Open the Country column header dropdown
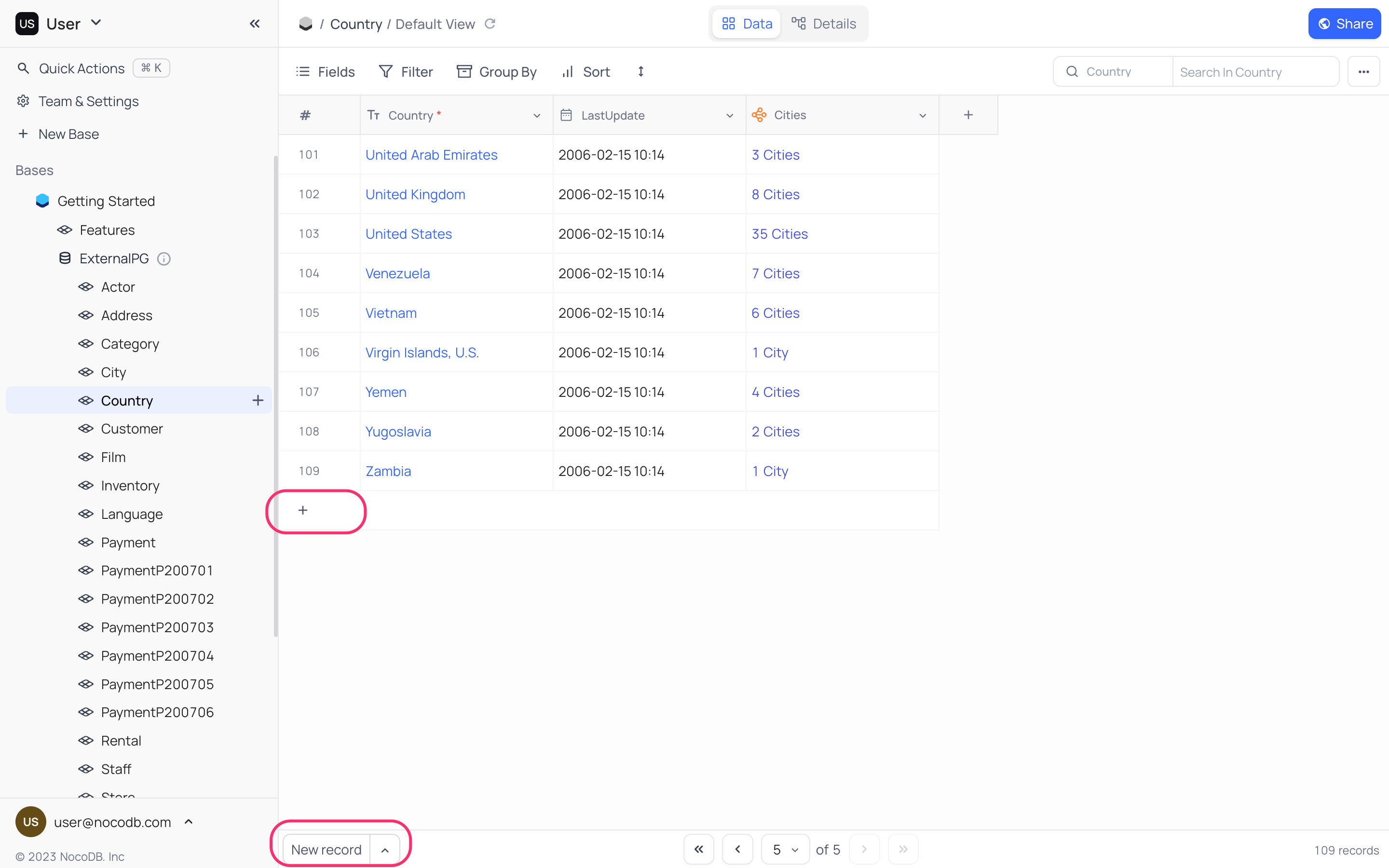1389x868 pixels. click(537, 115)
